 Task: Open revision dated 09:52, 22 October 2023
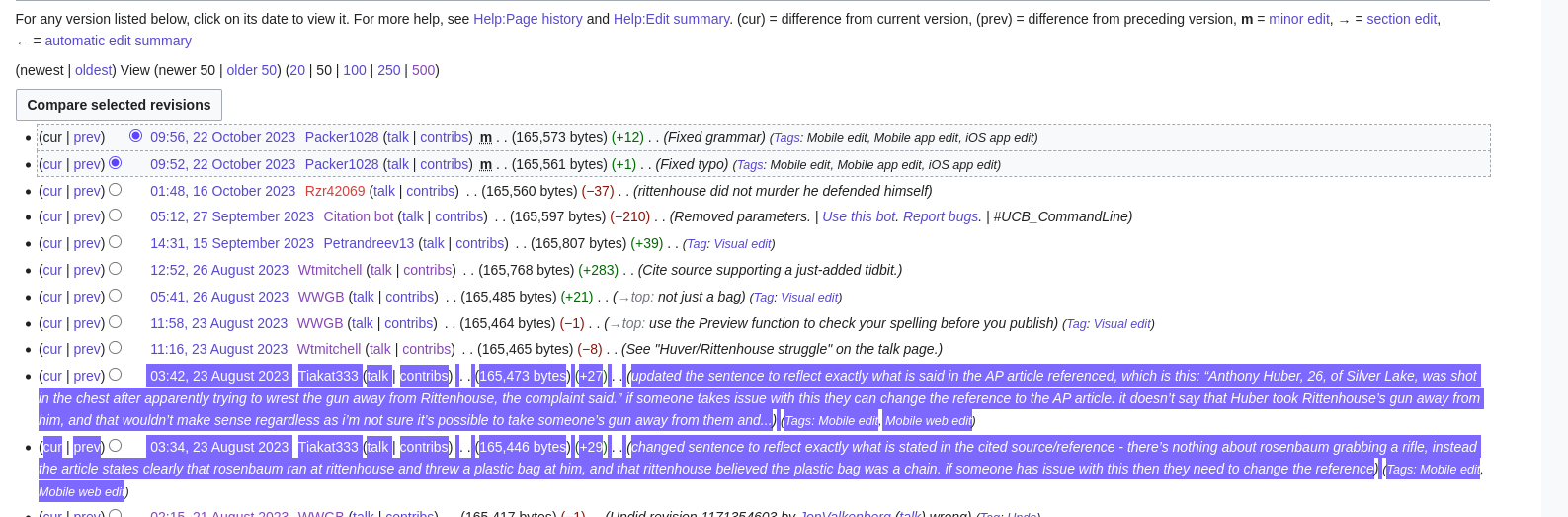[222, 164]
